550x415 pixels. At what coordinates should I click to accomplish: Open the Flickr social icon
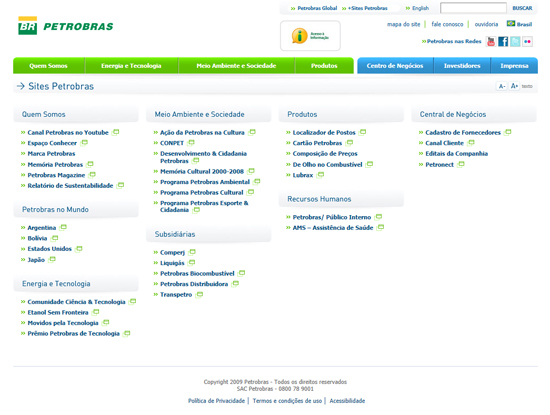coord(527,41)
